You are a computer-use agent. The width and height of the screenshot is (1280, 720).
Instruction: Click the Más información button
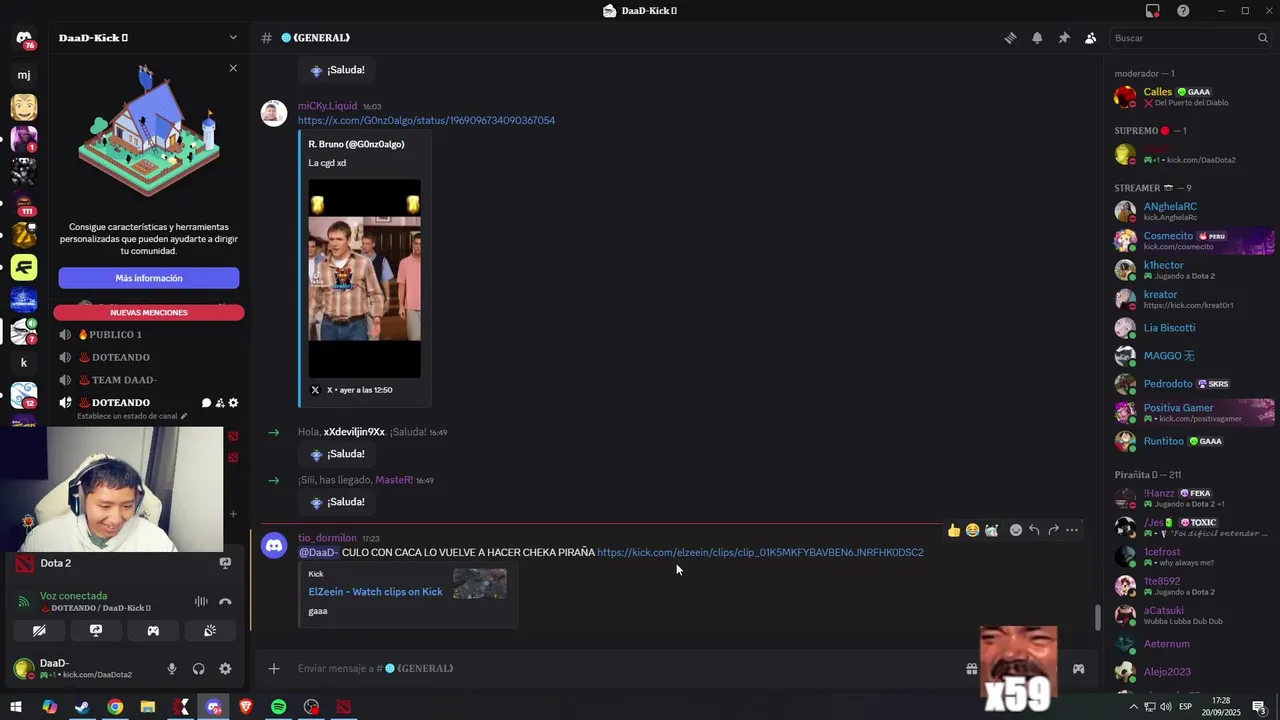tap(149, 278)
